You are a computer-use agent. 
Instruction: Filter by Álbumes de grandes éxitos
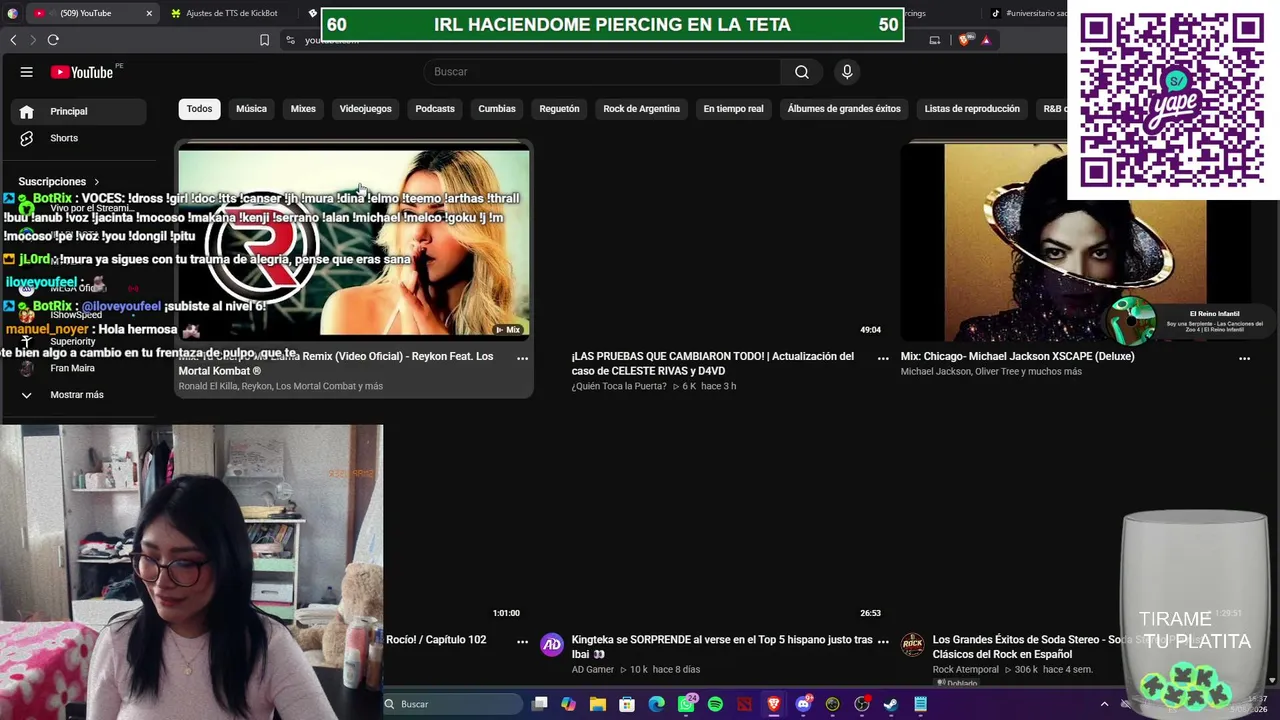[x=844, y=109]
